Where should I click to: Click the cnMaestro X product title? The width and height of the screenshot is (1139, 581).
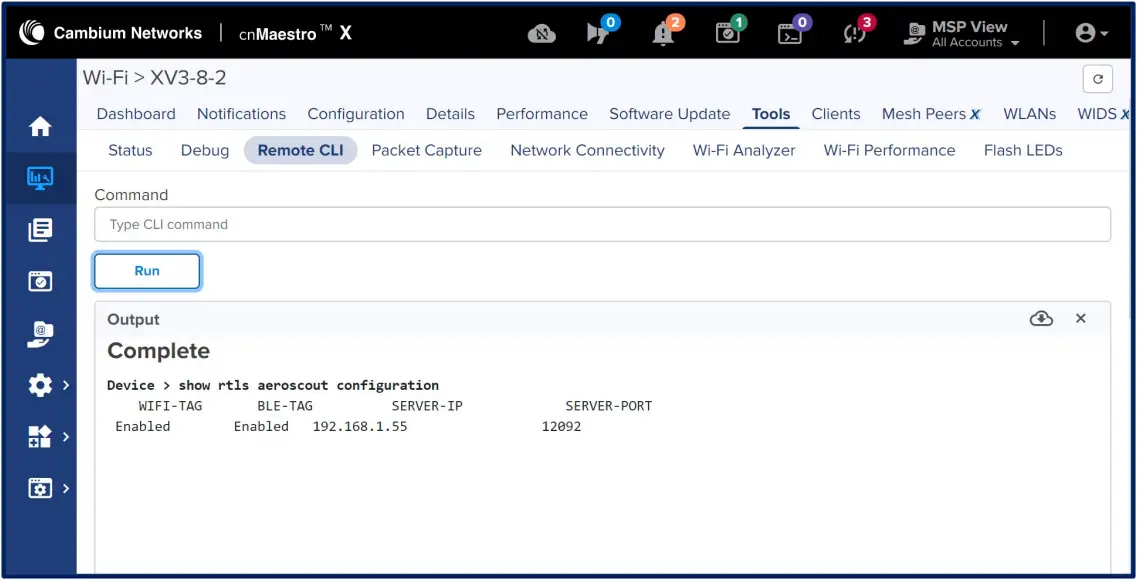click(x=296, y=33)
